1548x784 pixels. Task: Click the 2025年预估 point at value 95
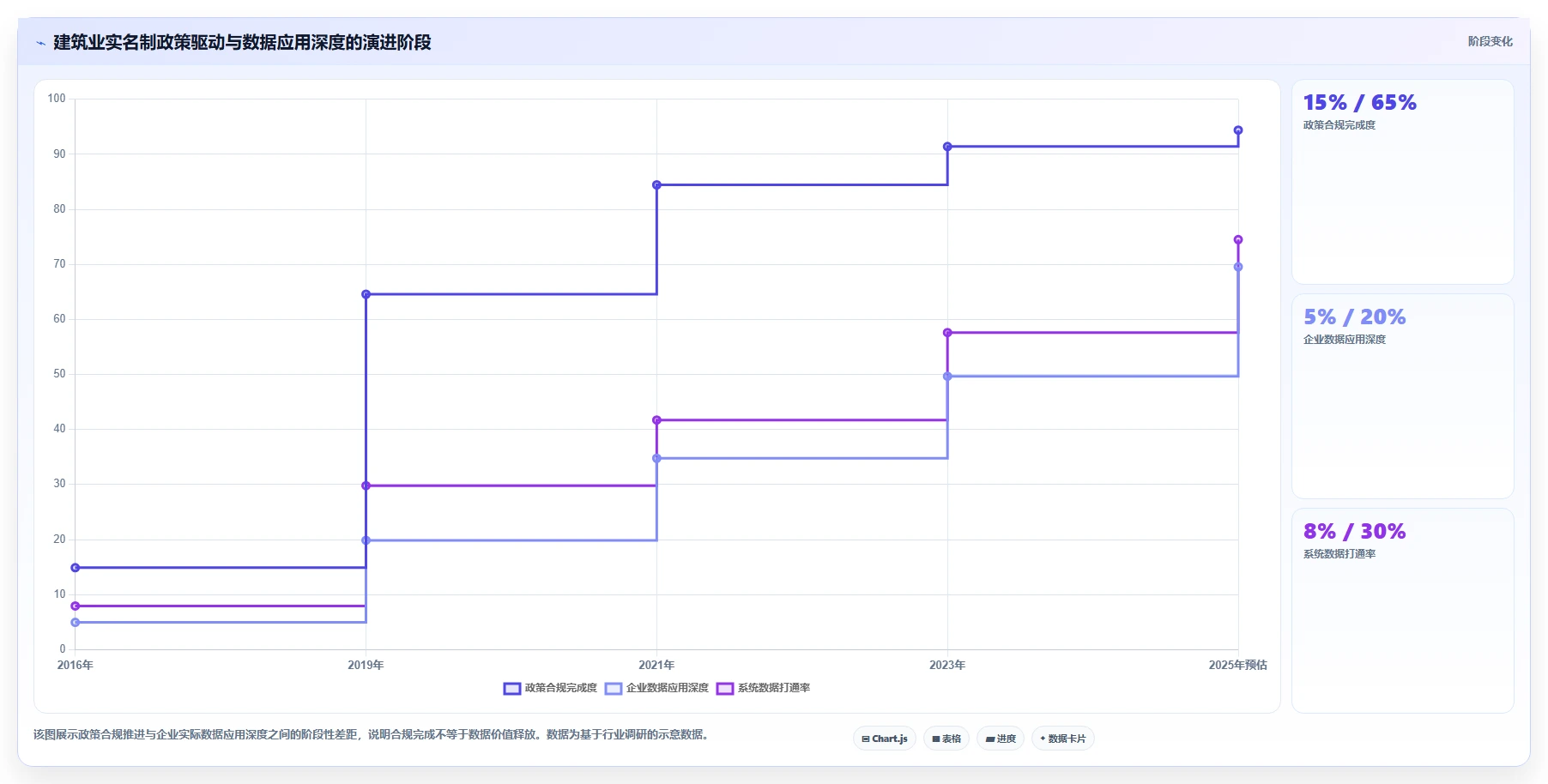[x=1238, y=130]
